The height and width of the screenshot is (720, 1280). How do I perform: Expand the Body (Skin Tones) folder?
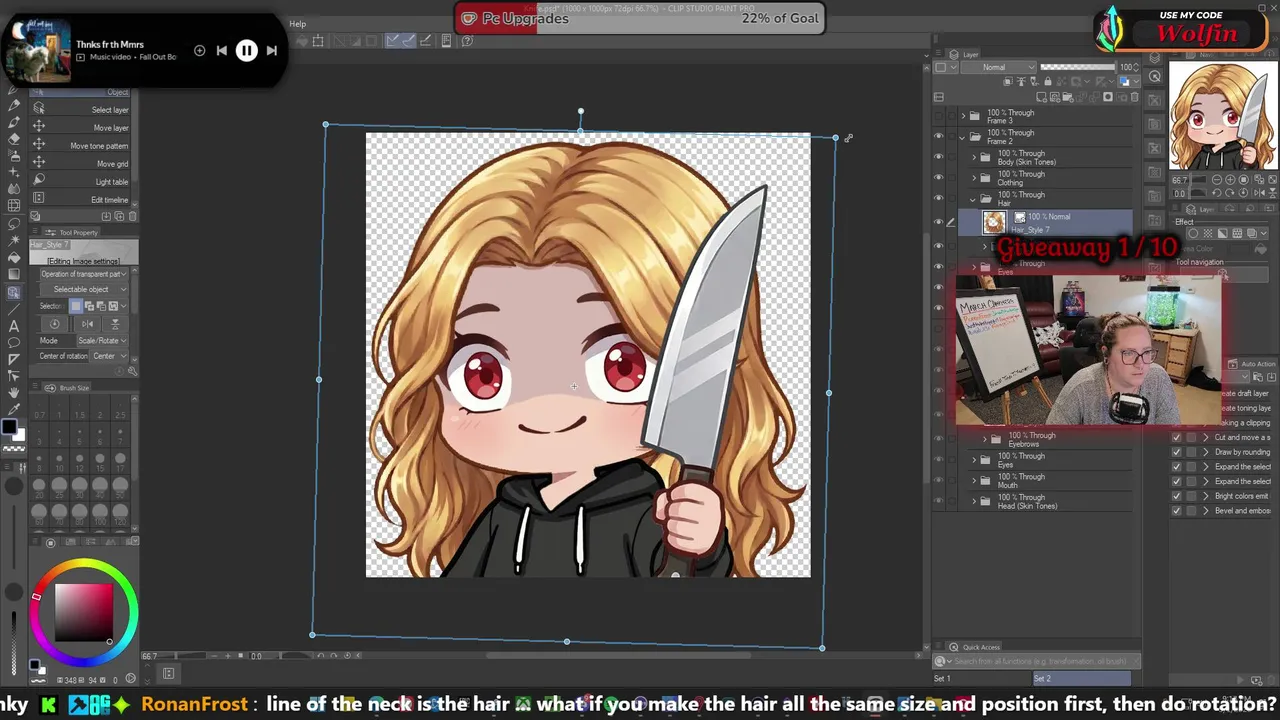coord(975,158)
